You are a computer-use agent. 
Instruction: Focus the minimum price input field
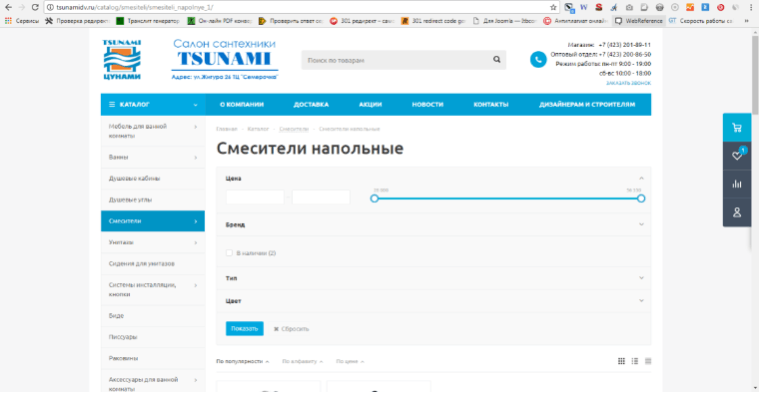tap(255, 197)
